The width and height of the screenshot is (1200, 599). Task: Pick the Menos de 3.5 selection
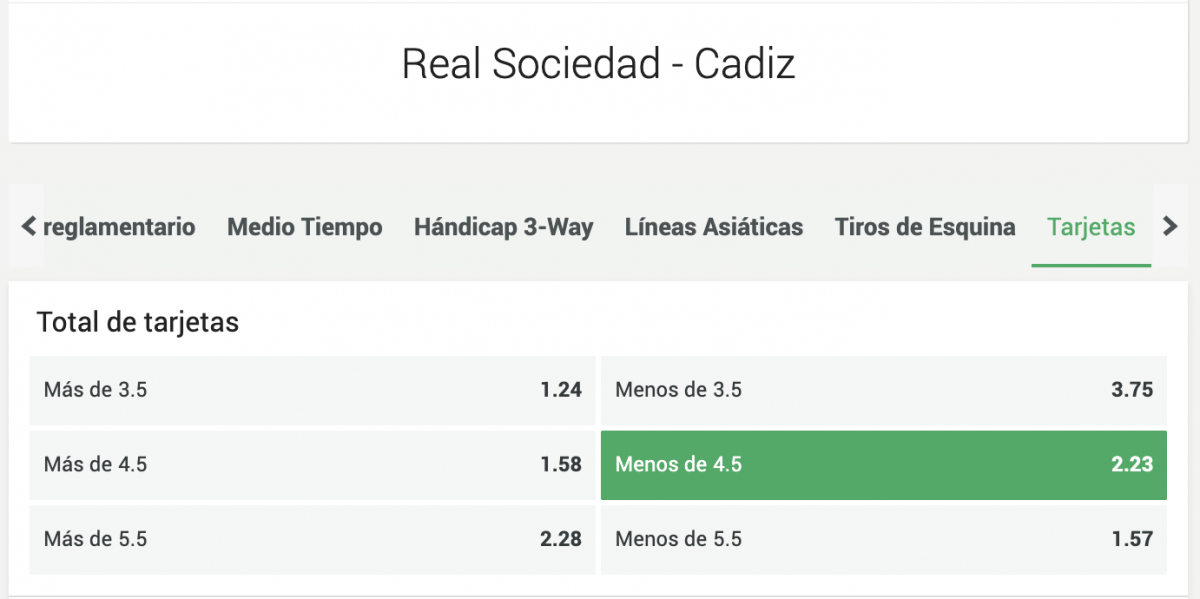coord(883,390)
